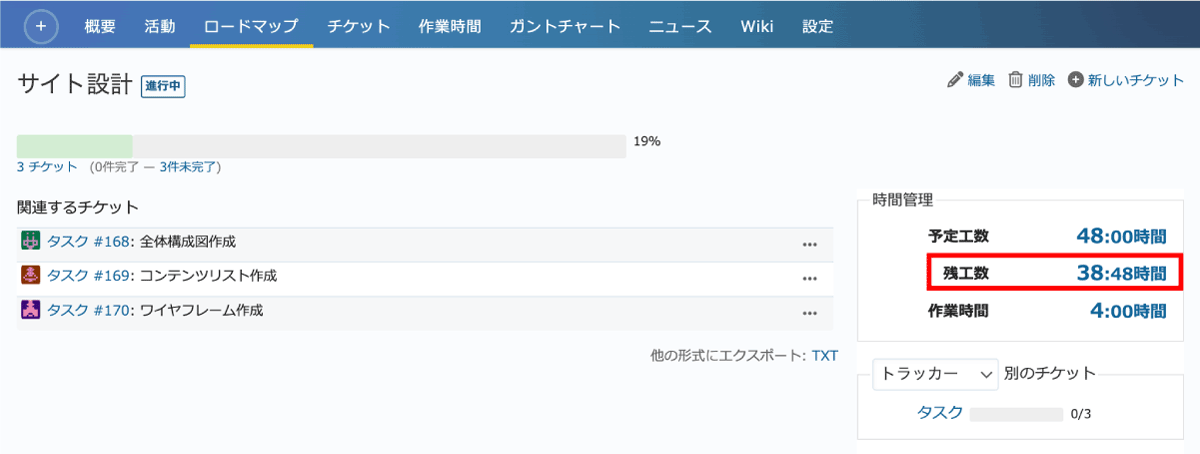Viewport: 1200px width, 454px height.
Task: Open actions menu for task #168
Action: 810,243
